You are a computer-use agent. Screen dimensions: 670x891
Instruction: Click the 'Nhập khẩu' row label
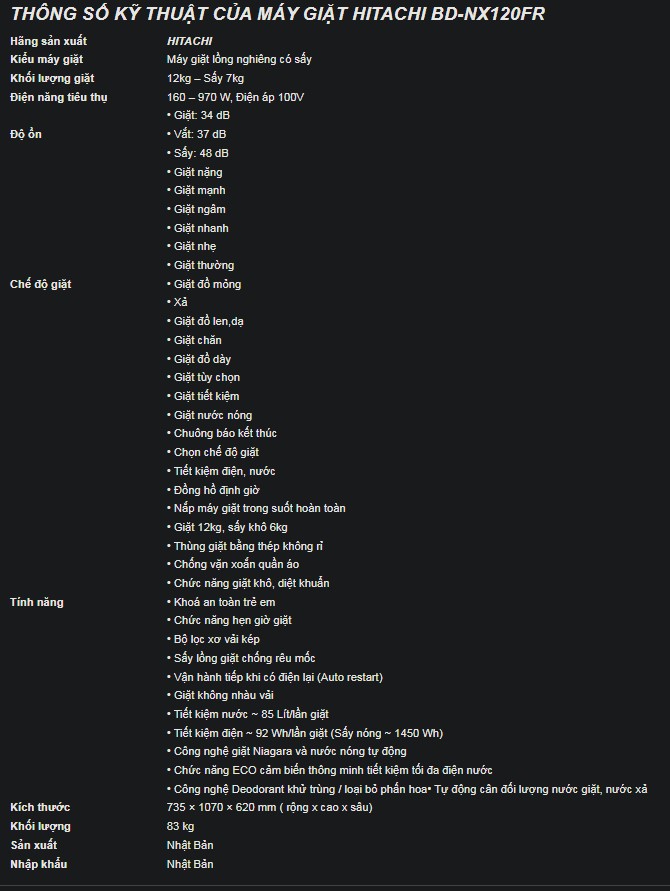click(x=39, y=864)
